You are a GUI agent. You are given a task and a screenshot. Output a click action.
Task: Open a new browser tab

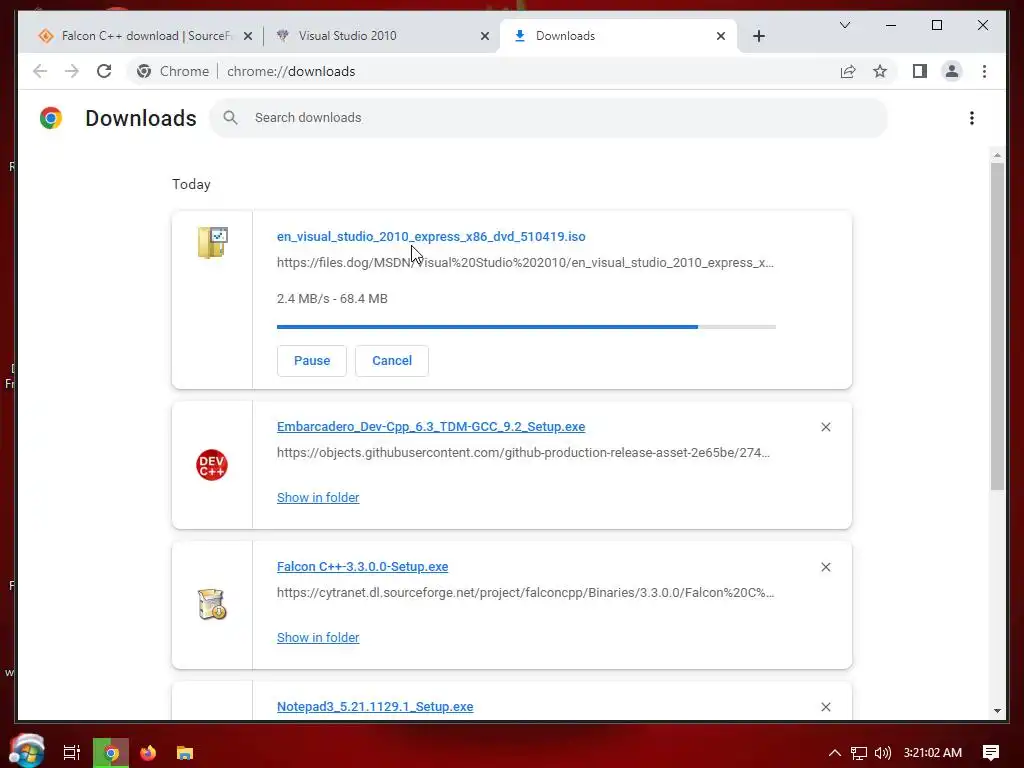point(758,36)
